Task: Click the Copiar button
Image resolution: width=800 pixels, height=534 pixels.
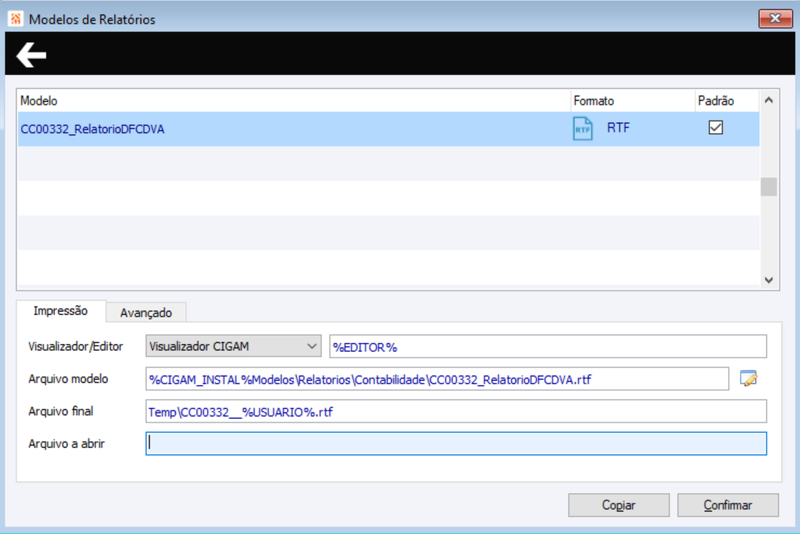Action: [x=619, y=505]
